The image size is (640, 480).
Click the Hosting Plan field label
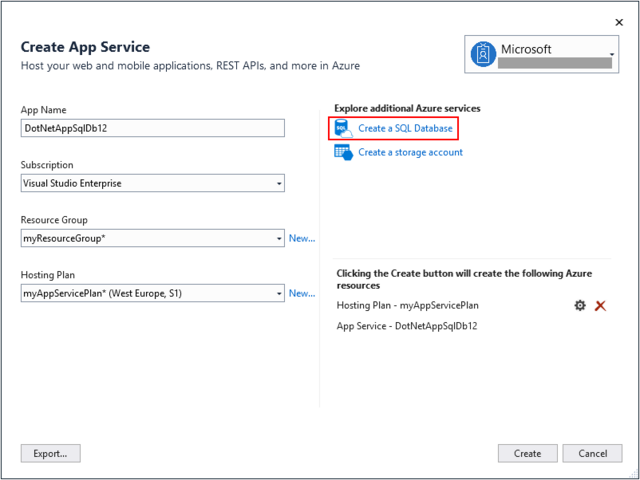pyautogui.click(x=48, y=275)
